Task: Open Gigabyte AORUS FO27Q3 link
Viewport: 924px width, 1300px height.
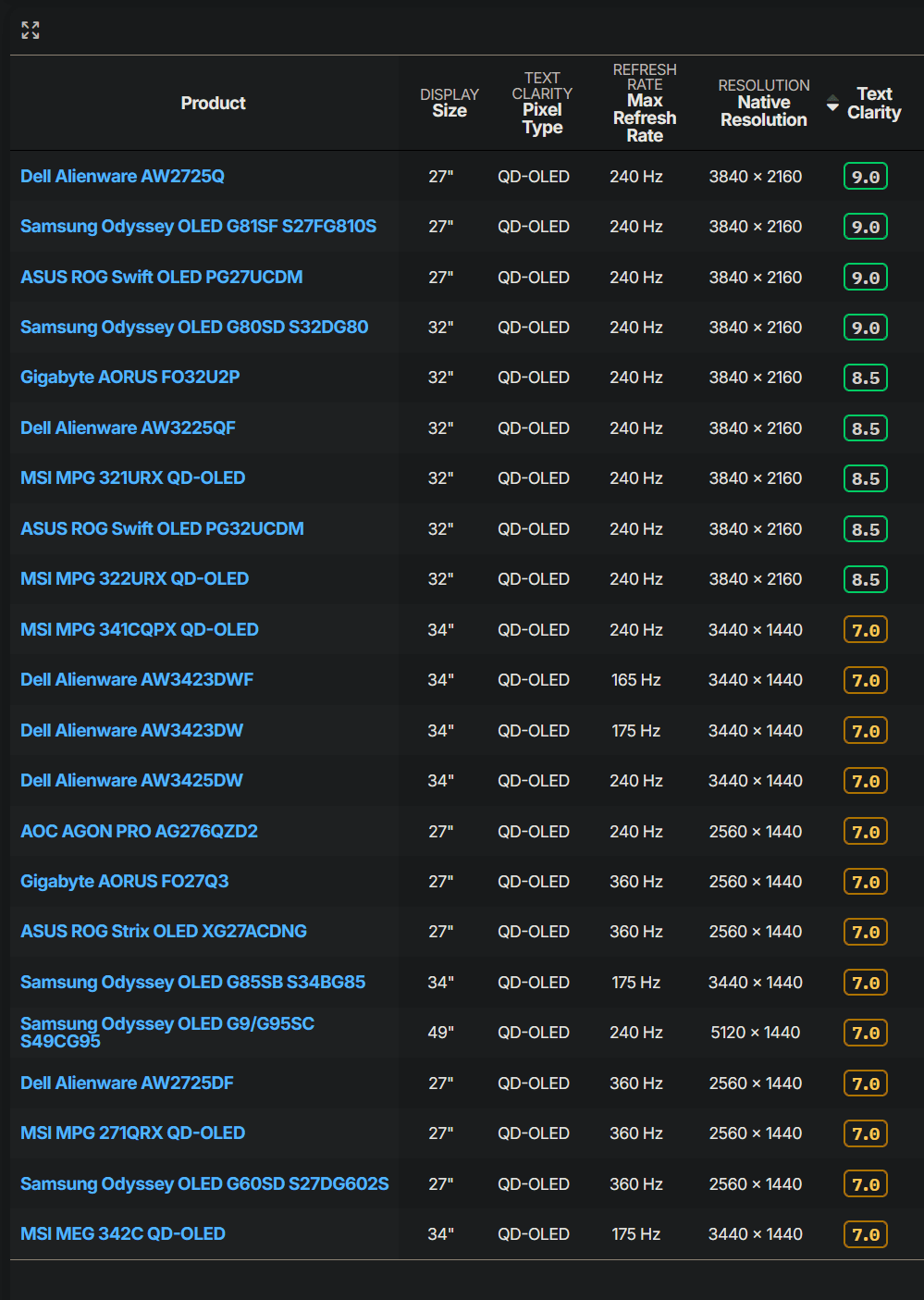Action: (x=125, y=881)
